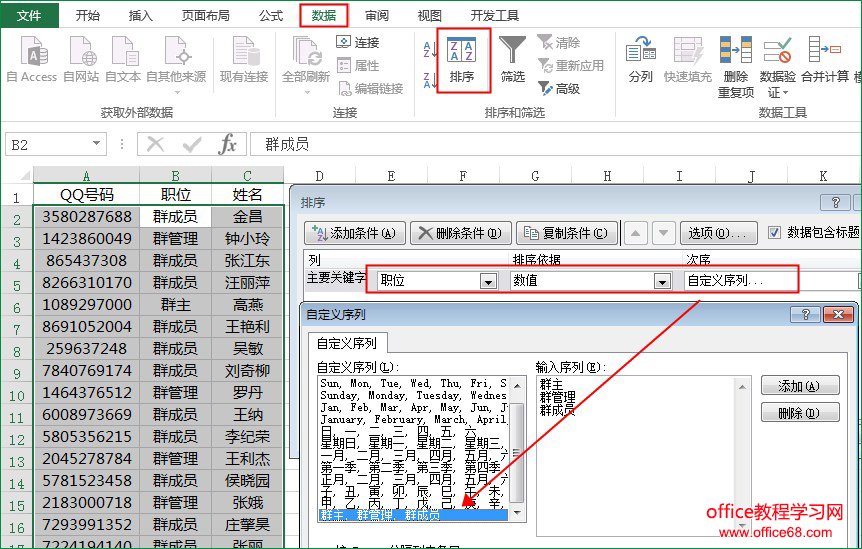Switch to Developer (开发工具) tab

tap(495, 15)
